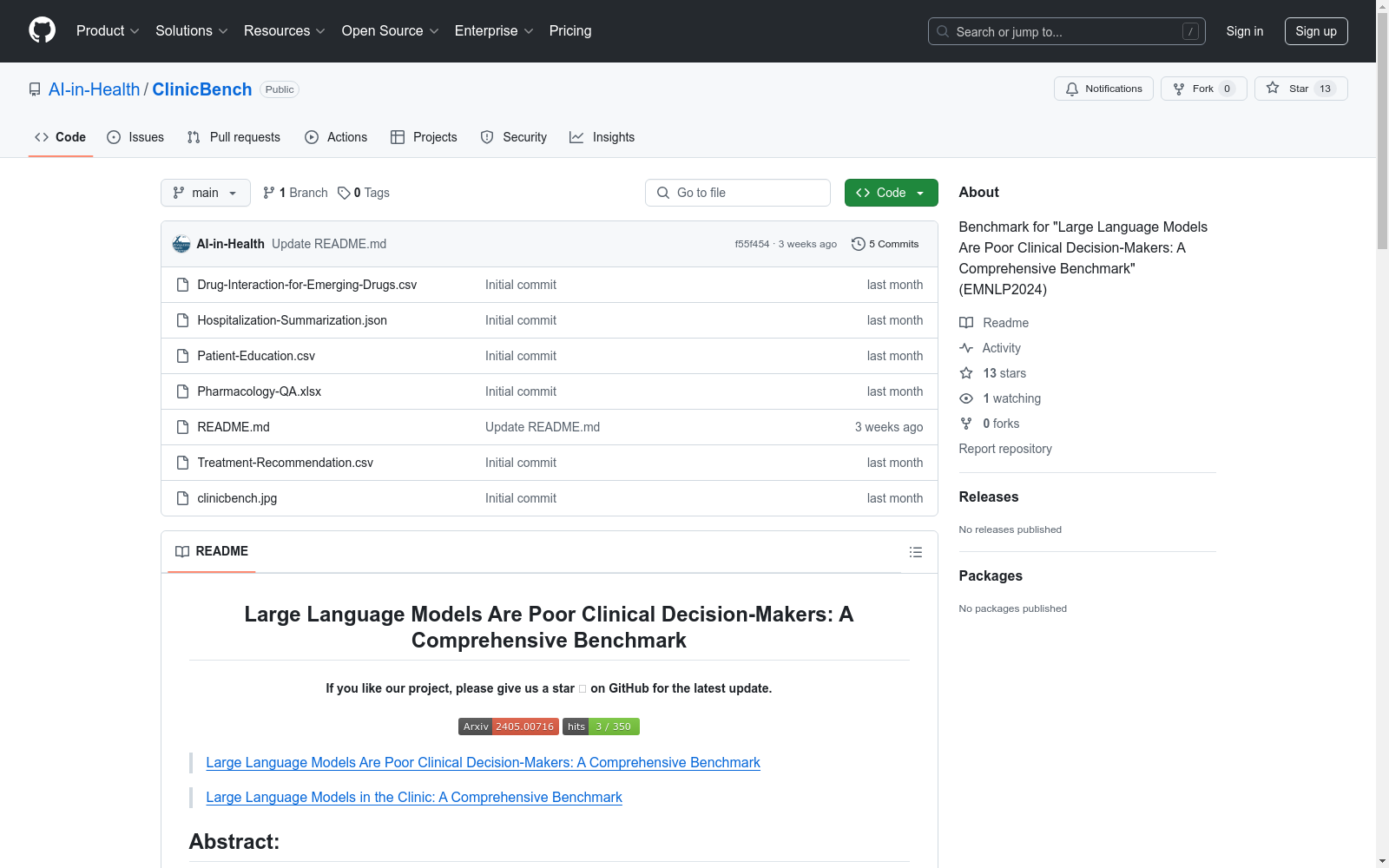1389x868 pixels.
Task: Click the scrollbar down arrow
Action: (1382, 861)
